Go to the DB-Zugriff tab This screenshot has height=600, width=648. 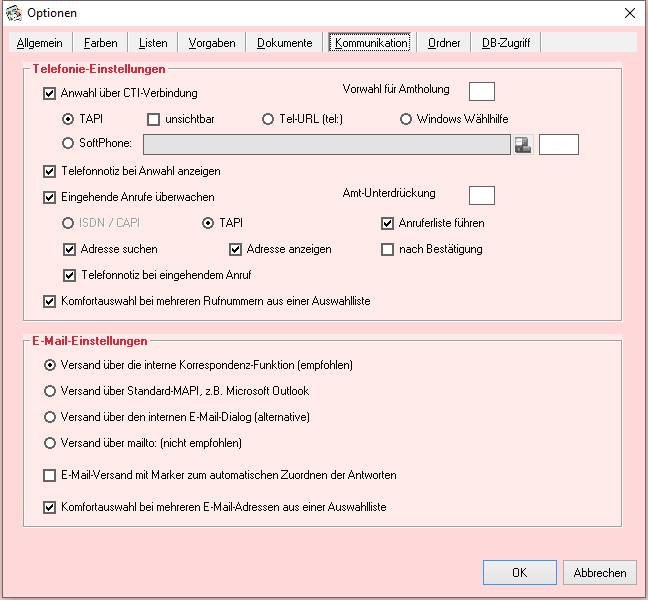point(506,43)
